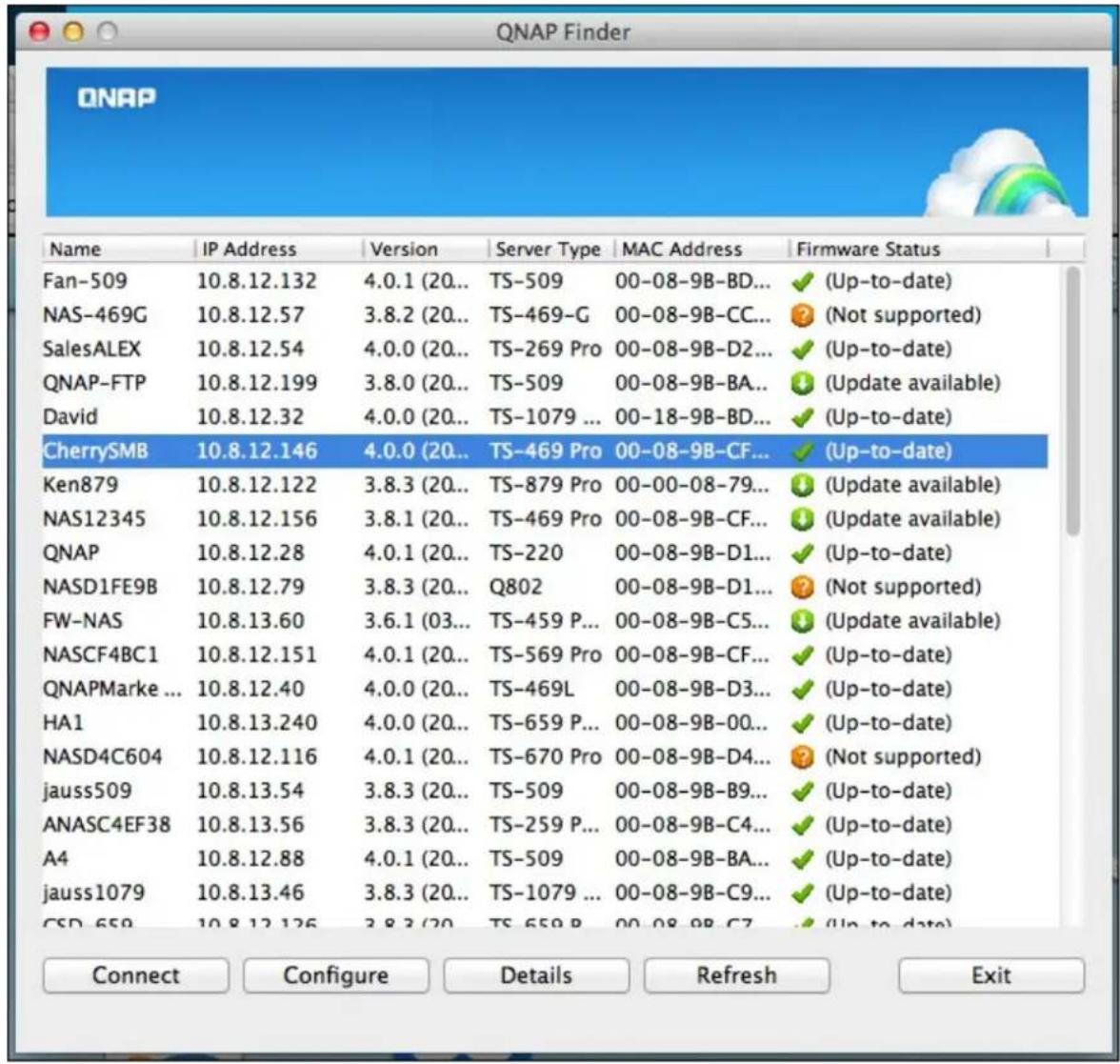Sort list by IP Address column header
Image resolution: width=1120 pixels, height=1064 pixels.
coord(278,250)
